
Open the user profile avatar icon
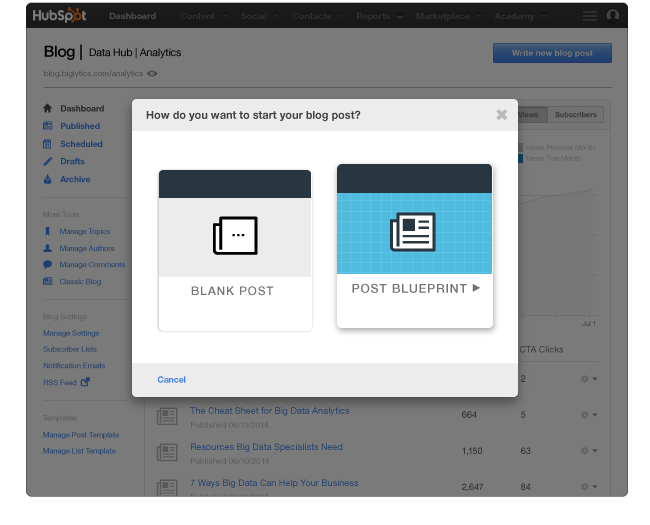(x=613, y=16)
